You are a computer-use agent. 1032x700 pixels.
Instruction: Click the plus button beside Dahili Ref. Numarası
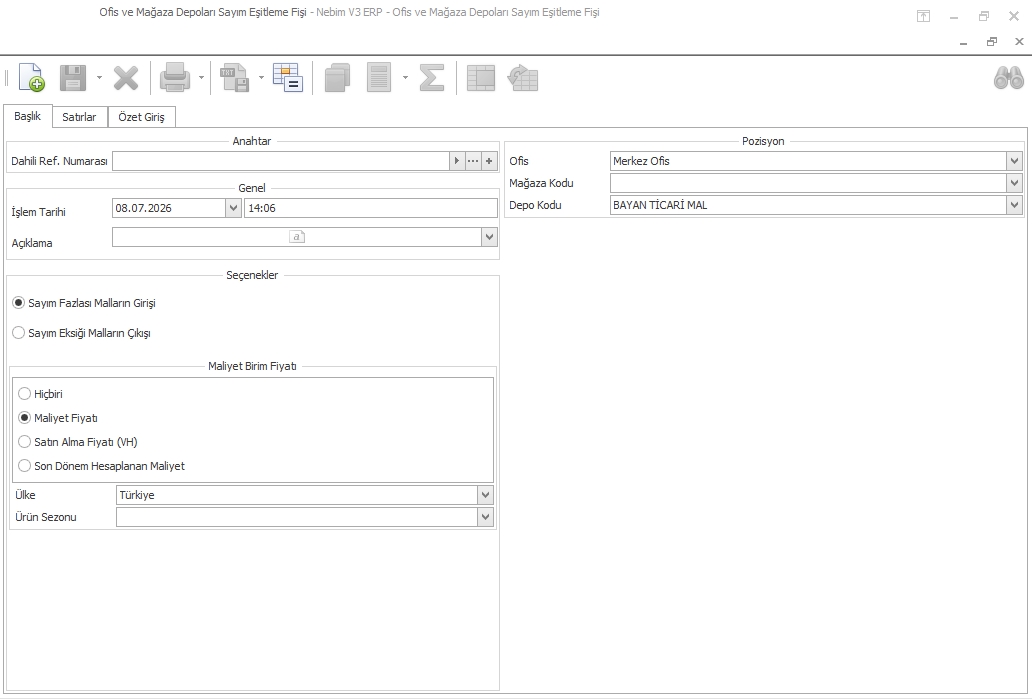(x=489, y=161)
